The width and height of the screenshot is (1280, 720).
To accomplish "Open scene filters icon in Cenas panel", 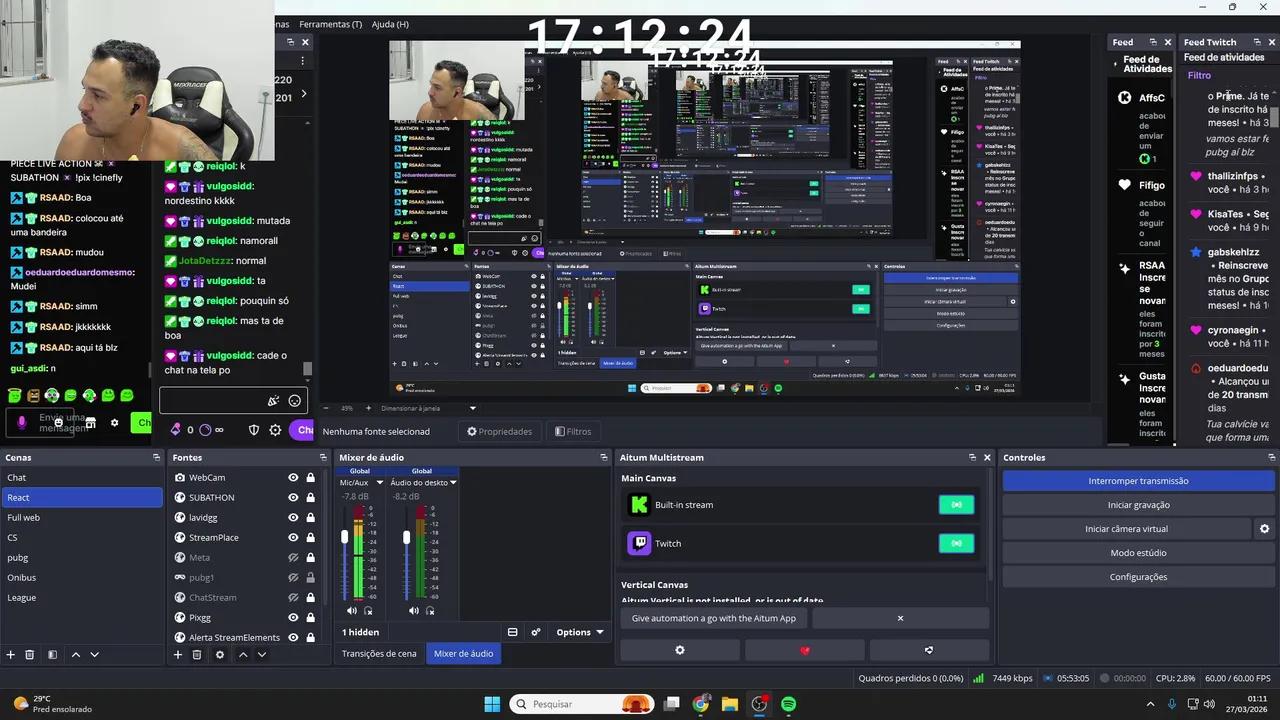I will [52, 655].
